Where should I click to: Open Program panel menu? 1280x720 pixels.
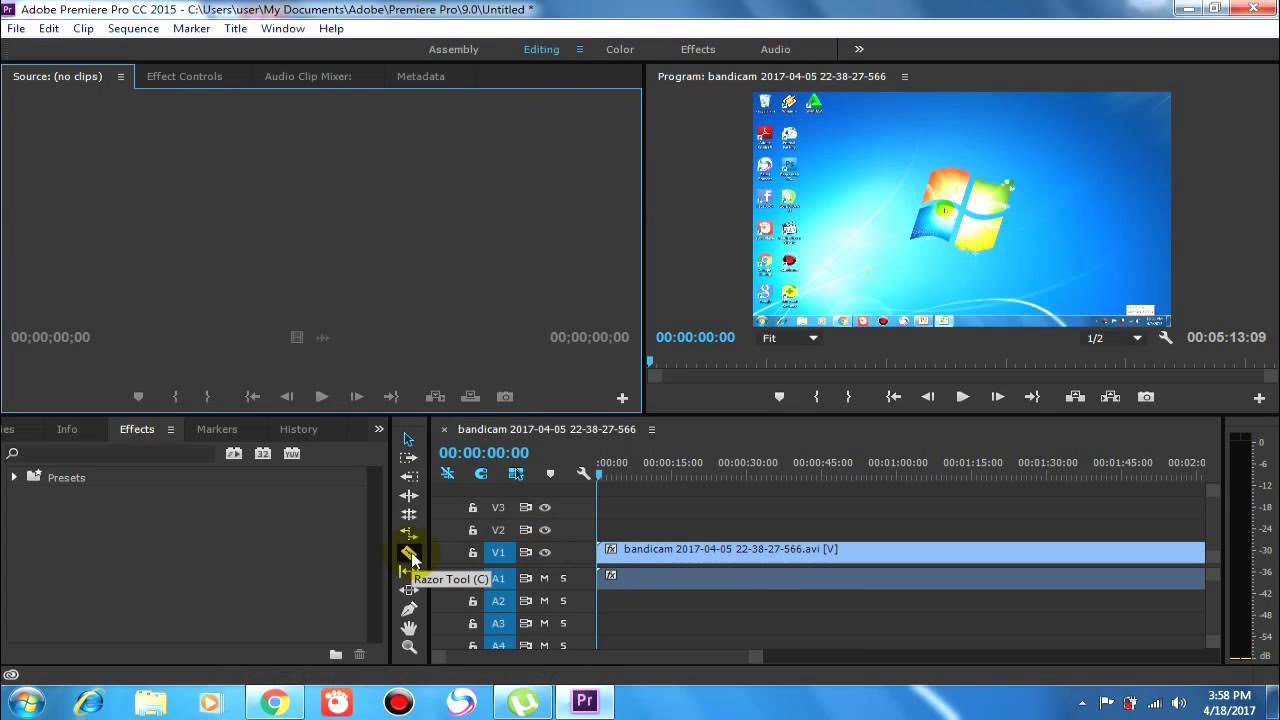[x=905, y=77]
